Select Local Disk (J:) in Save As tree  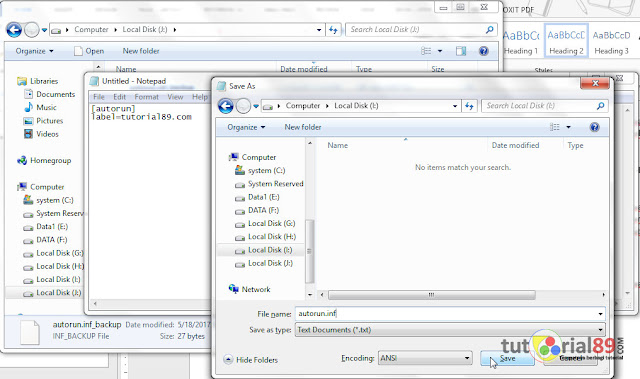264,263
